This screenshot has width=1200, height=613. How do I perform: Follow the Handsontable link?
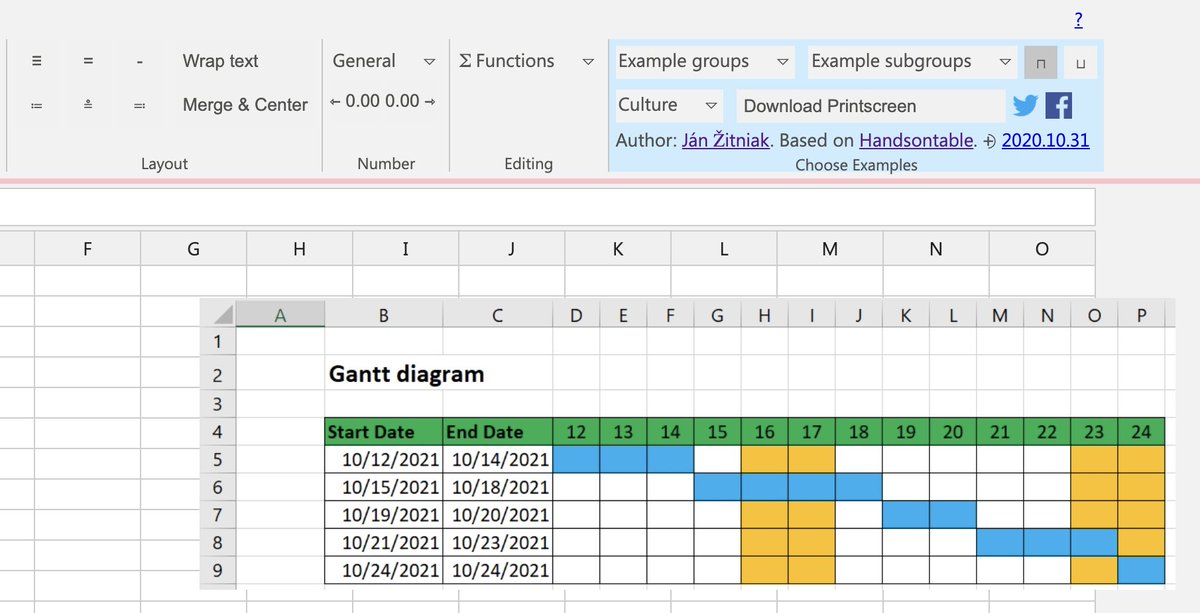(915, 140)
